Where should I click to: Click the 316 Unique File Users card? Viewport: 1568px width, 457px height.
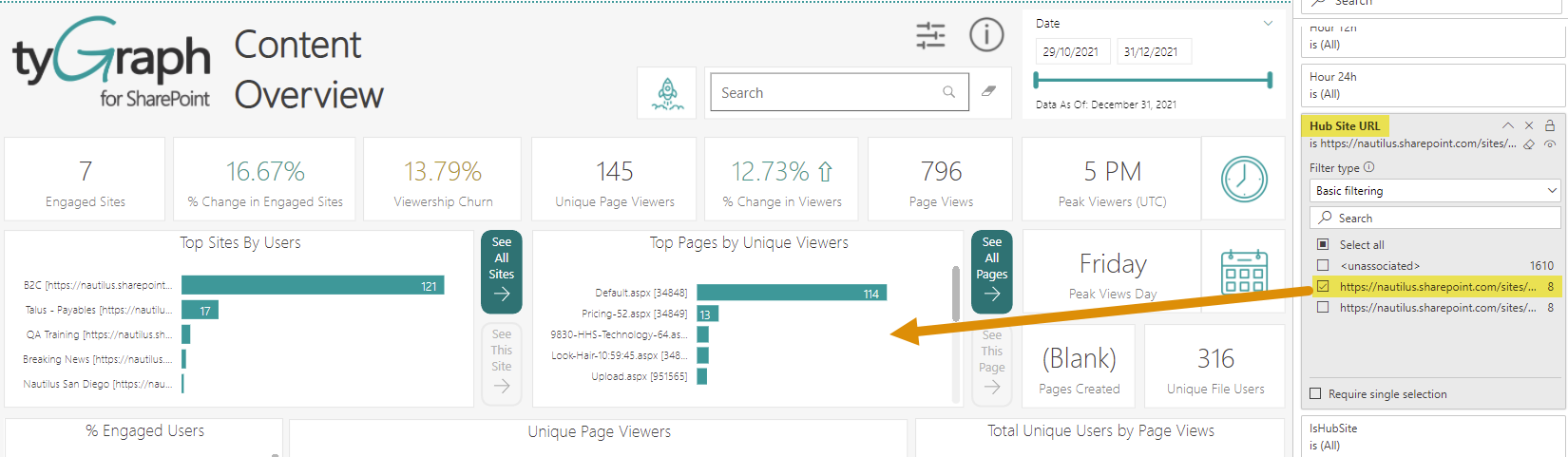(1215, 366)
